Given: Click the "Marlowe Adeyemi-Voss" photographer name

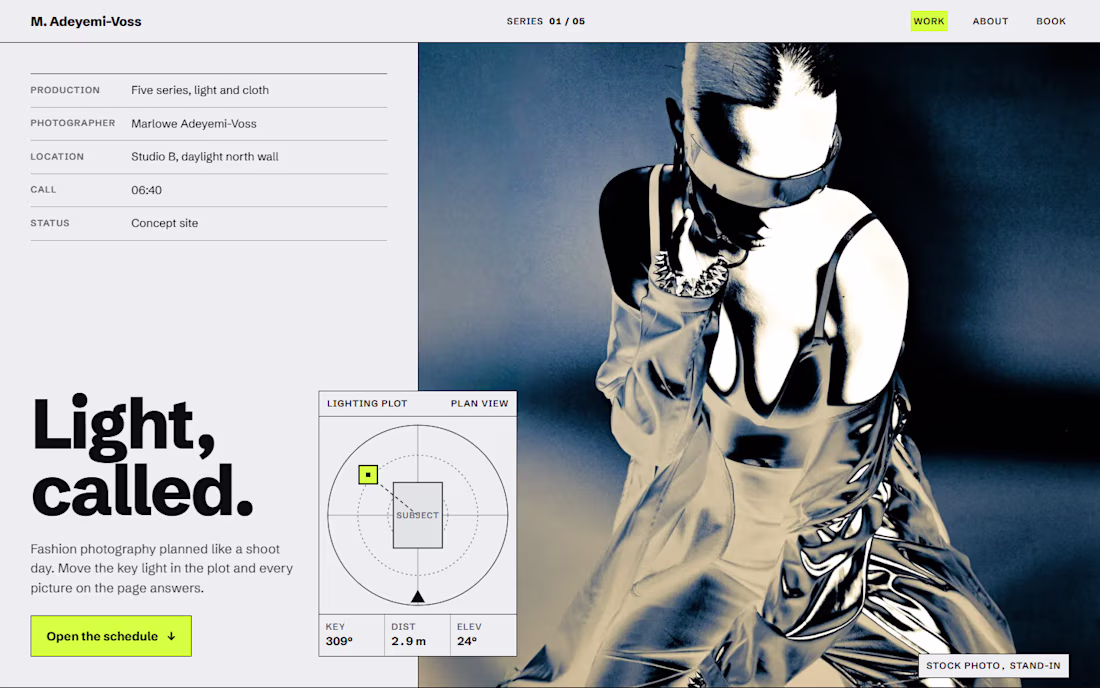Looking at the screenshot, I should click(194, 123).
